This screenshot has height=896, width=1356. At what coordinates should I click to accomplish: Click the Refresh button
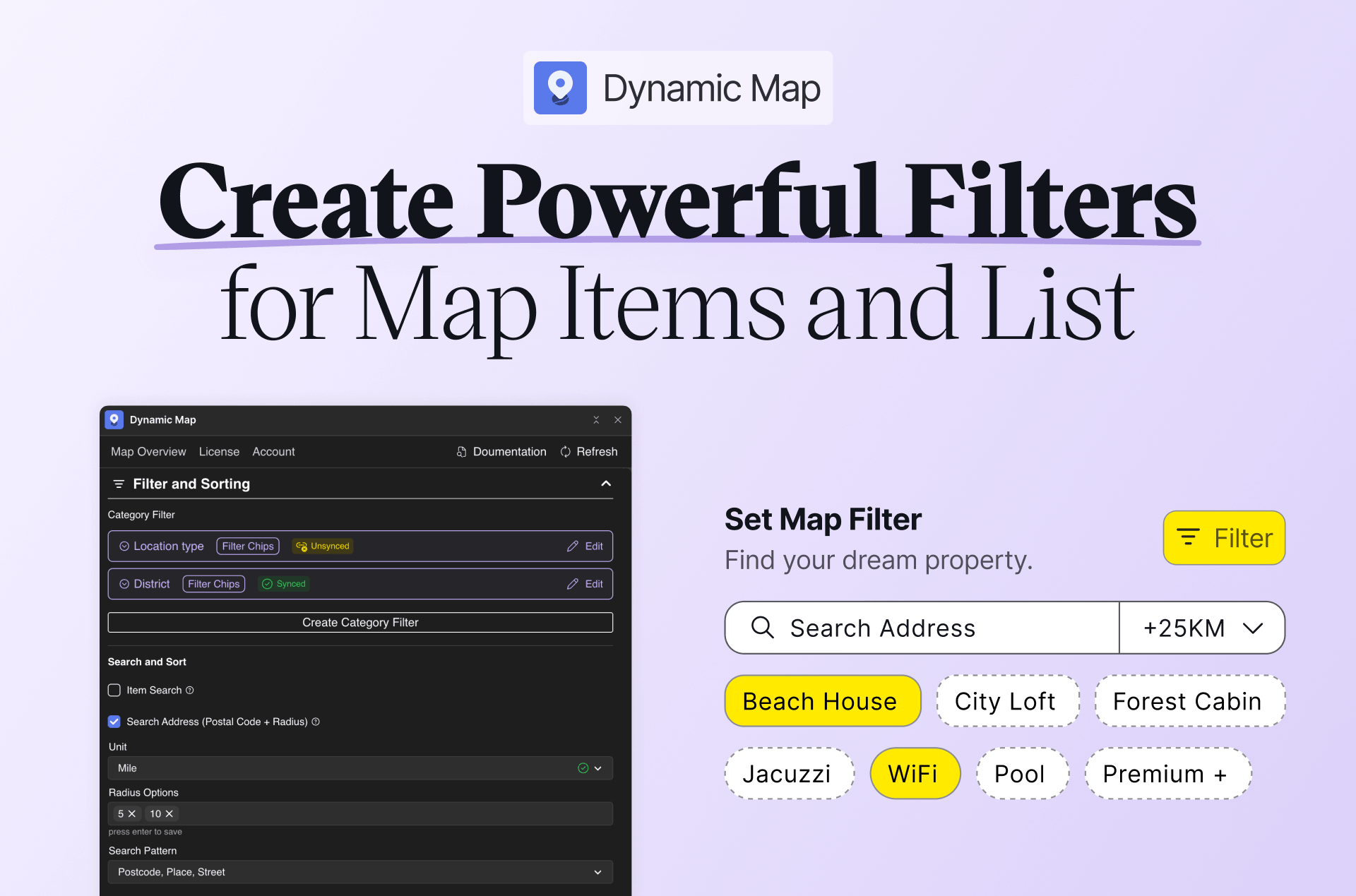click(x=589, y=452)
